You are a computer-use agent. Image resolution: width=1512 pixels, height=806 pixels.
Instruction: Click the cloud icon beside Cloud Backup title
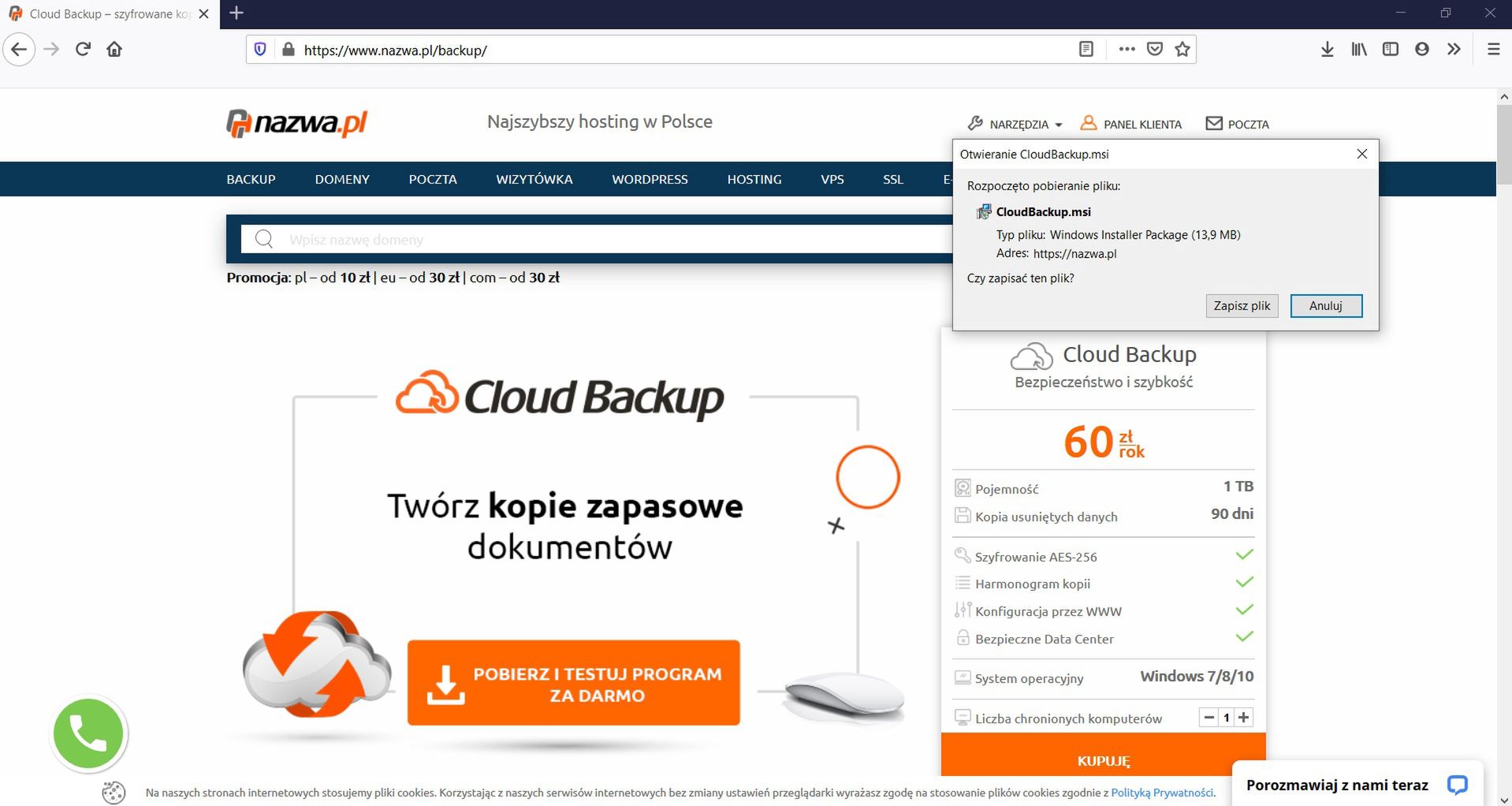point(1031,356)
